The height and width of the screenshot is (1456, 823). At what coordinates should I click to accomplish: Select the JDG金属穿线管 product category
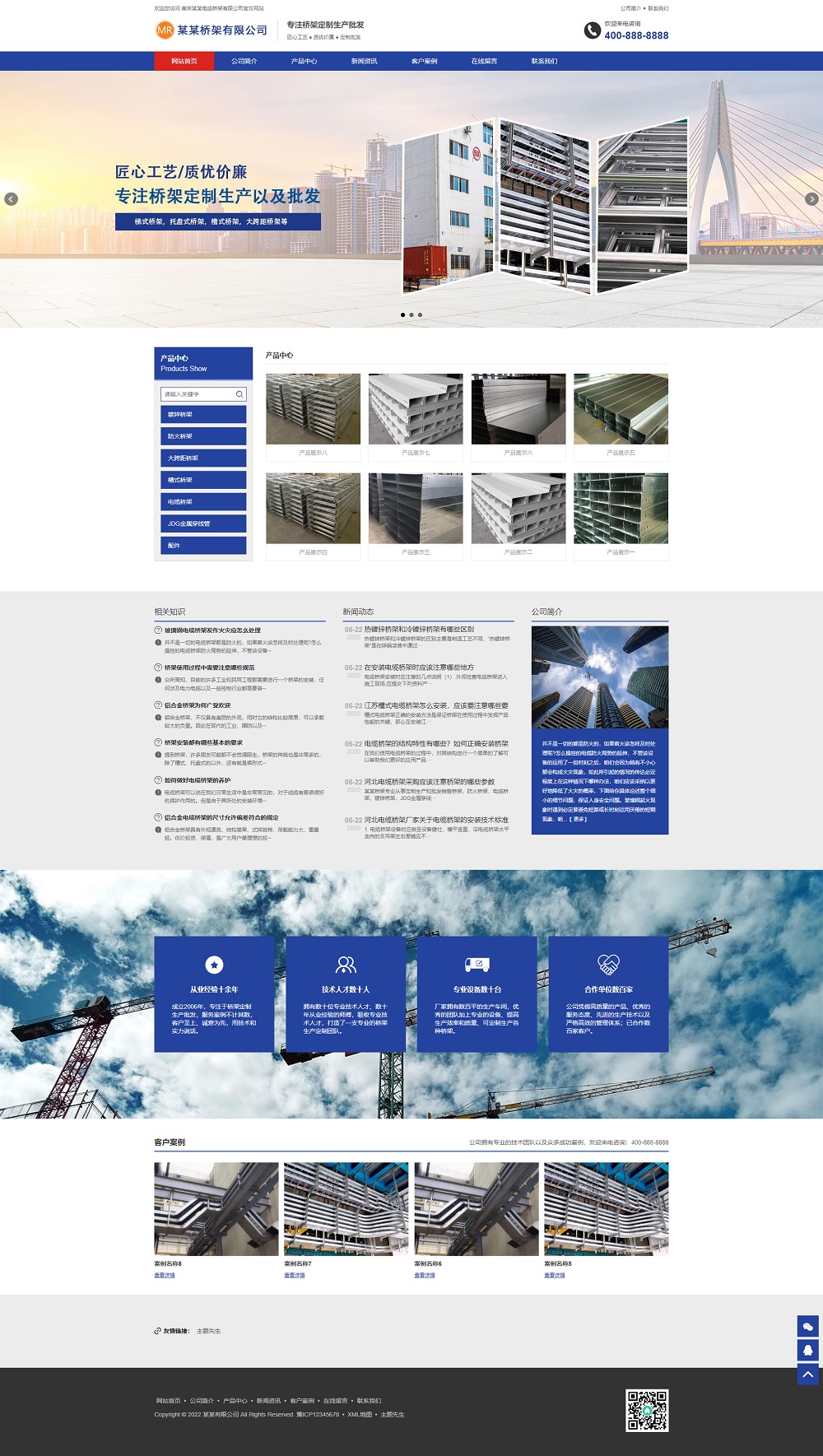(x=203, y=523)
